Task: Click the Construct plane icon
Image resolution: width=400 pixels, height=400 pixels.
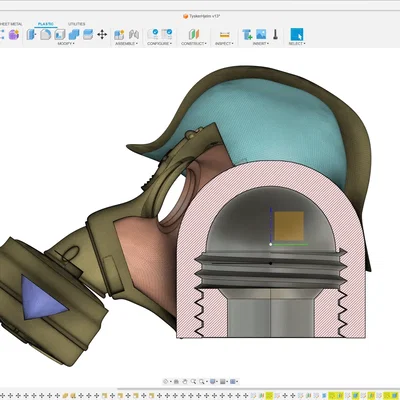Action: point(194,34)
